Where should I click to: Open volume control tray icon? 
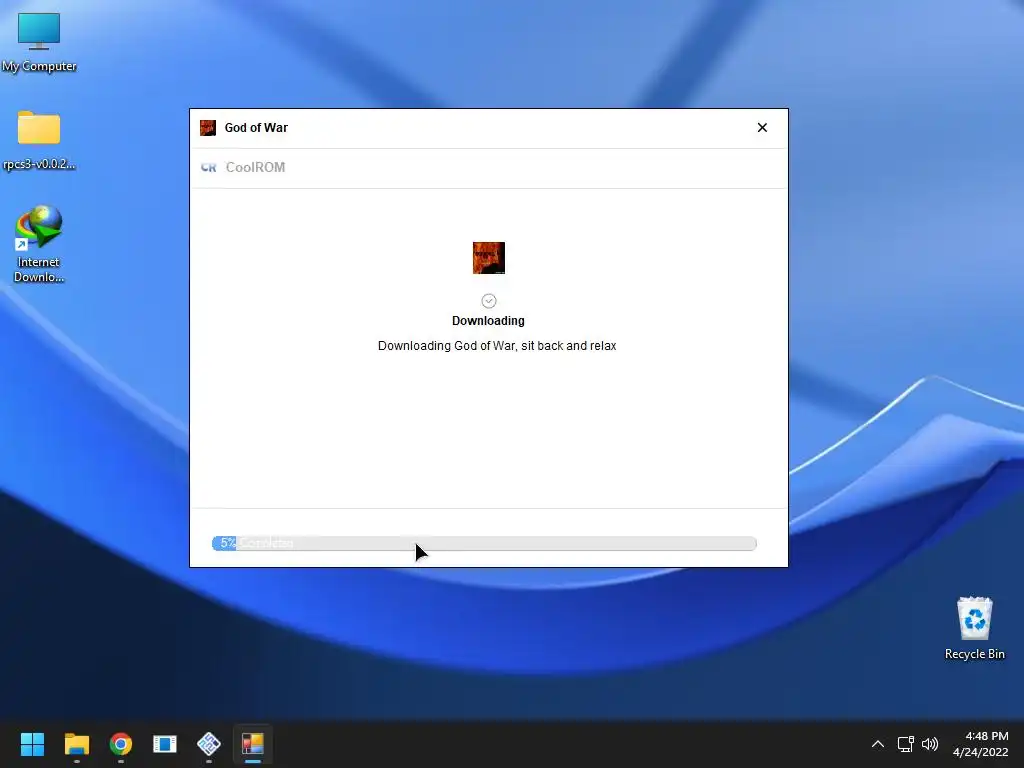pos(930,743)
